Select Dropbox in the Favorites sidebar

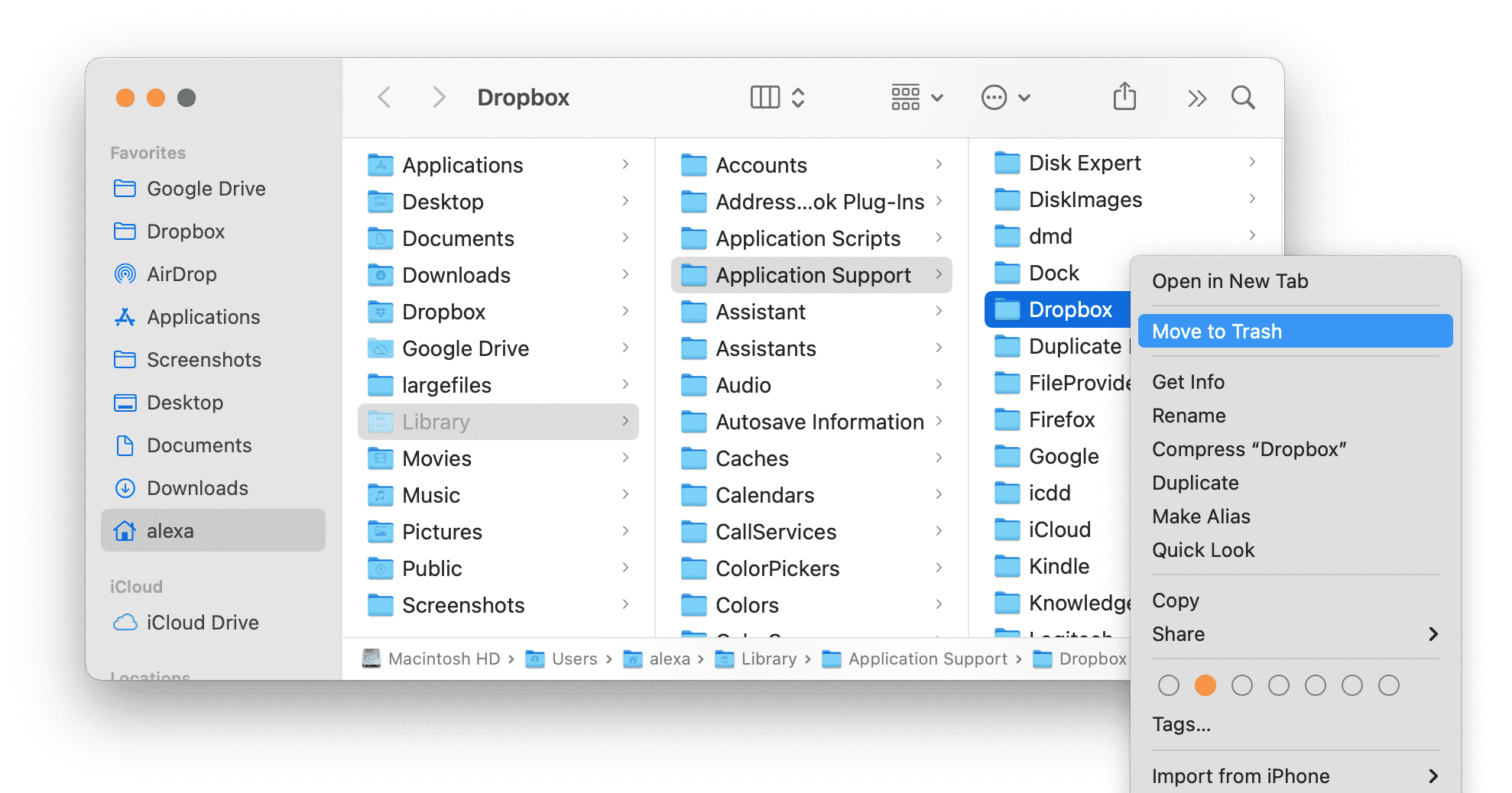[213, 231]
